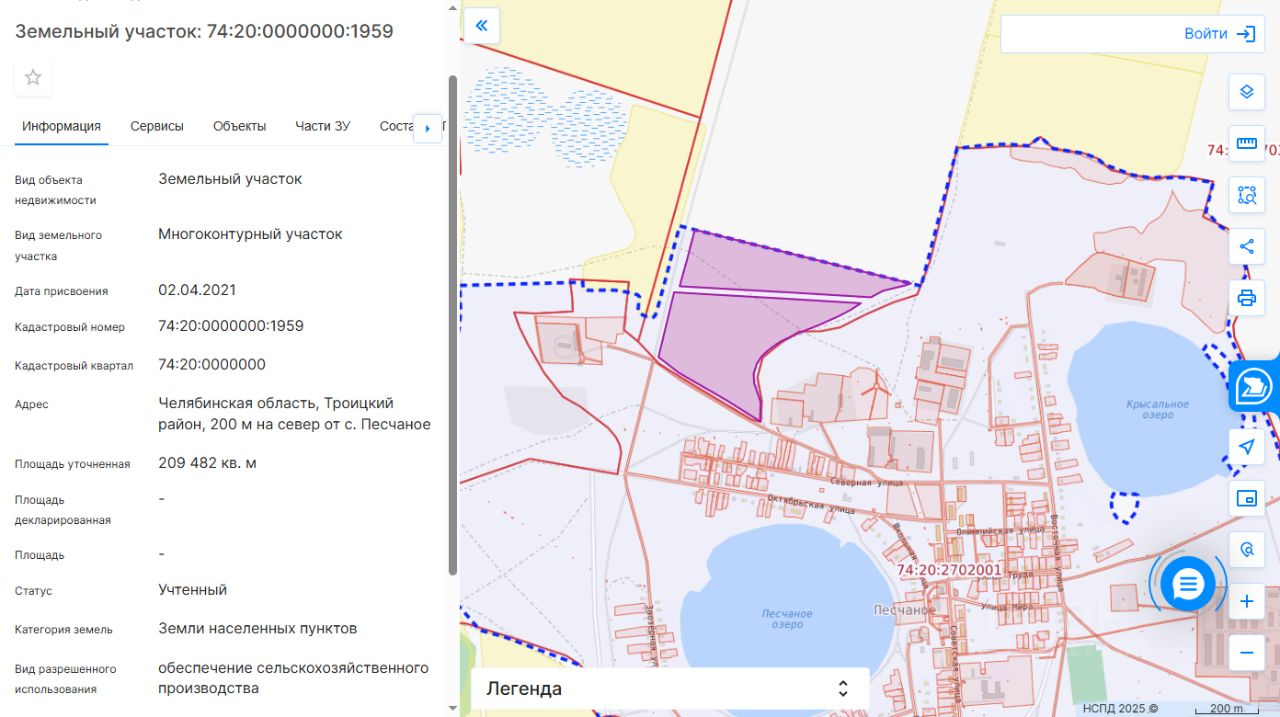The width and height of the screenshot is (1280, 717).
Task: Add parcel to favorites with star icon
Action: [33, 77]
